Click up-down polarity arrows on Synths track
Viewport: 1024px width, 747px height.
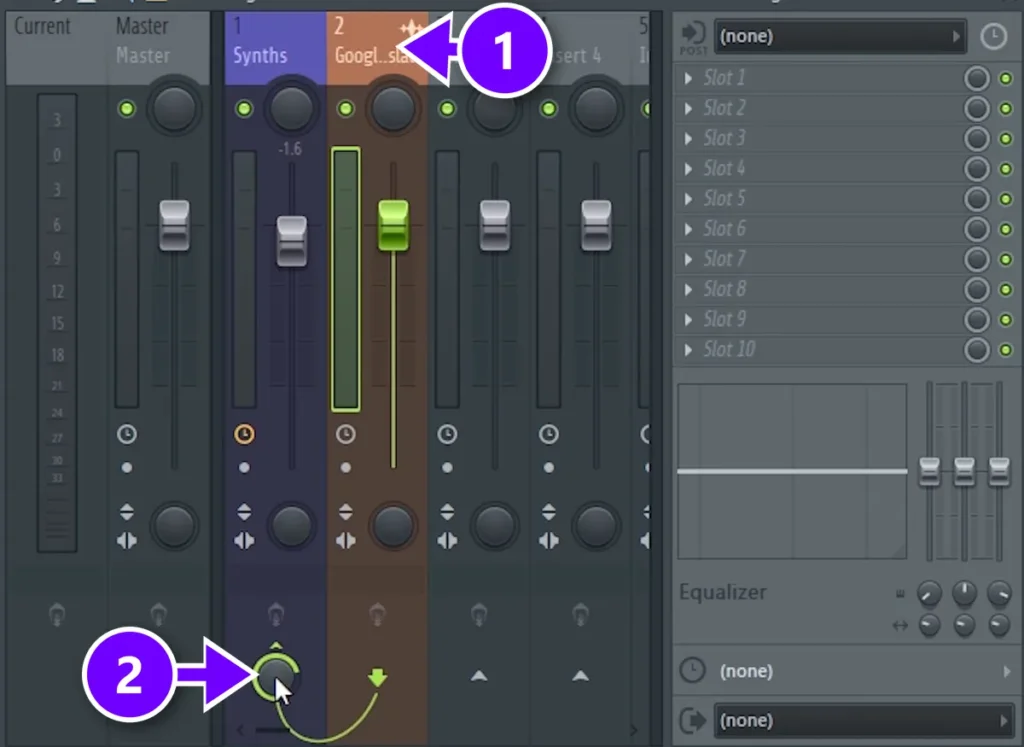[244, 512]
